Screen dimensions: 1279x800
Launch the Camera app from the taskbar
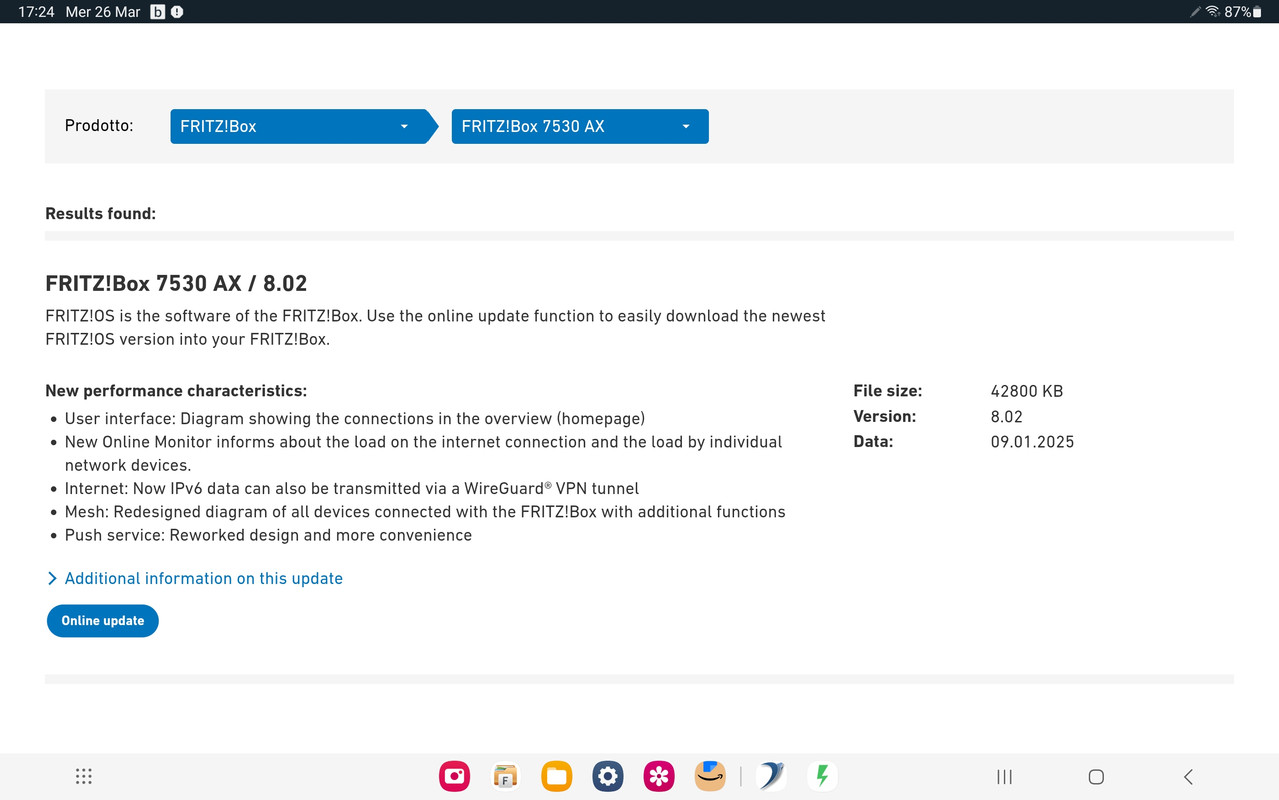(x=455, y=776)
